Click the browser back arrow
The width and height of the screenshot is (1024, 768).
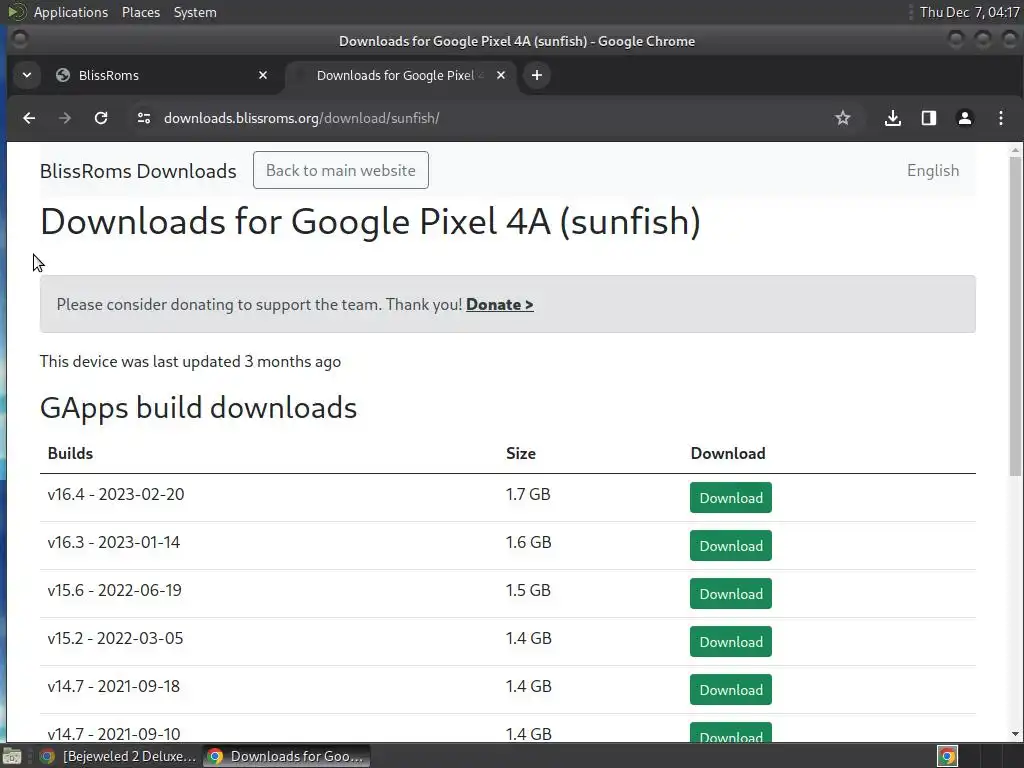[29, 118]
